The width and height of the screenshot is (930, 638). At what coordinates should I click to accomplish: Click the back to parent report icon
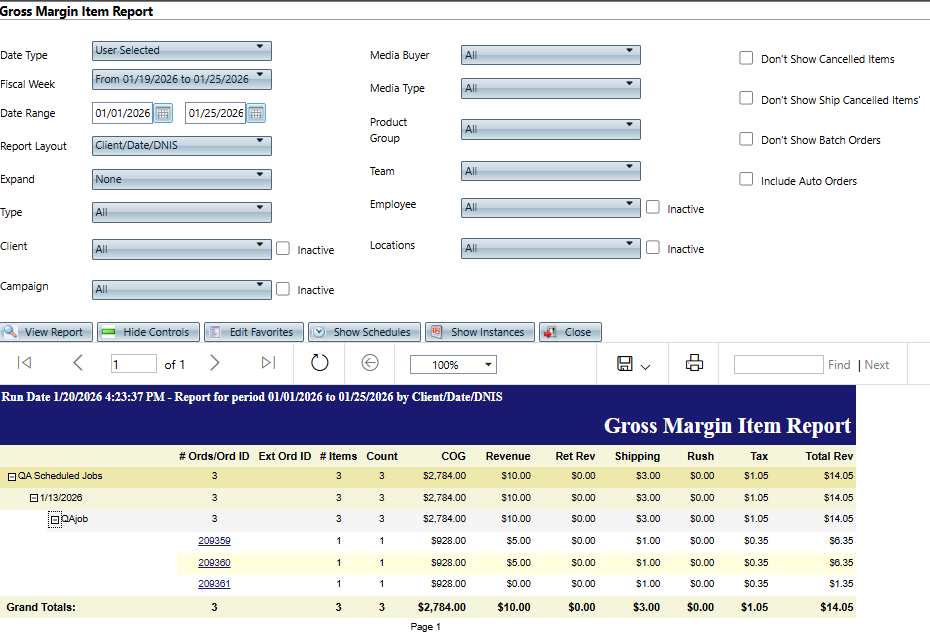point(370,364)
